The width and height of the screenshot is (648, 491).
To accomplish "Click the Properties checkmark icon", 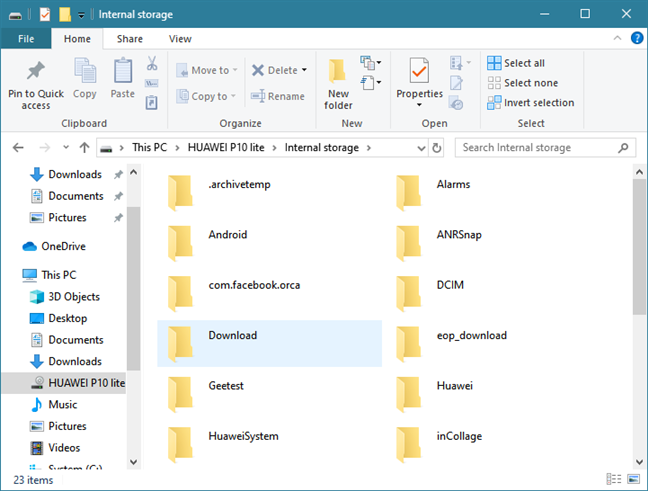I will pos(419,70).
